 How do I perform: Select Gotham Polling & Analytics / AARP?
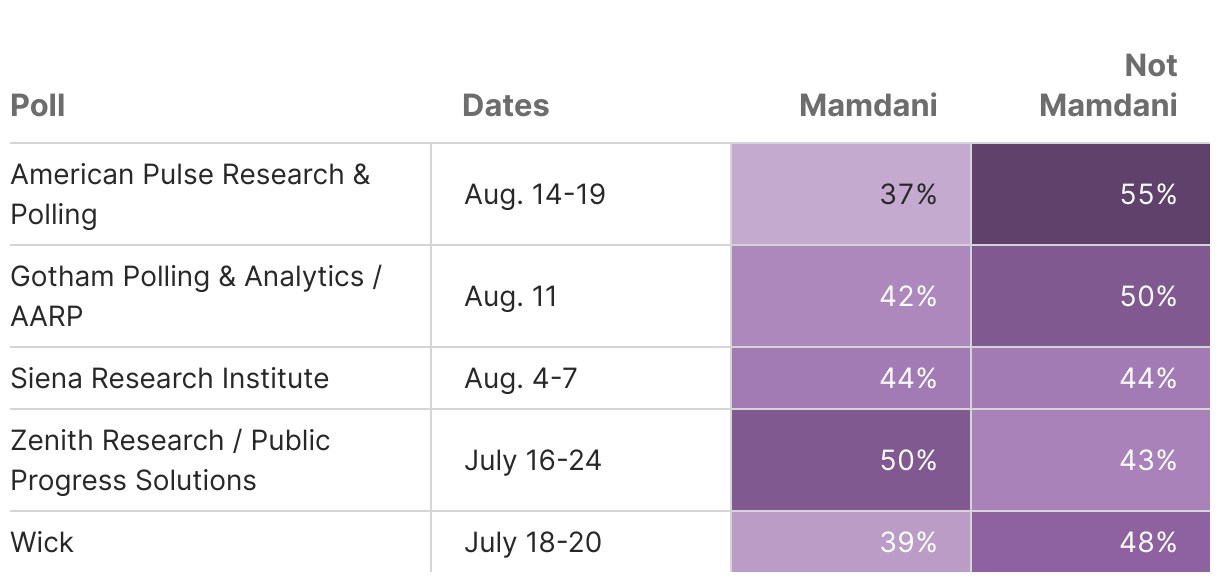tap(196, 296)
